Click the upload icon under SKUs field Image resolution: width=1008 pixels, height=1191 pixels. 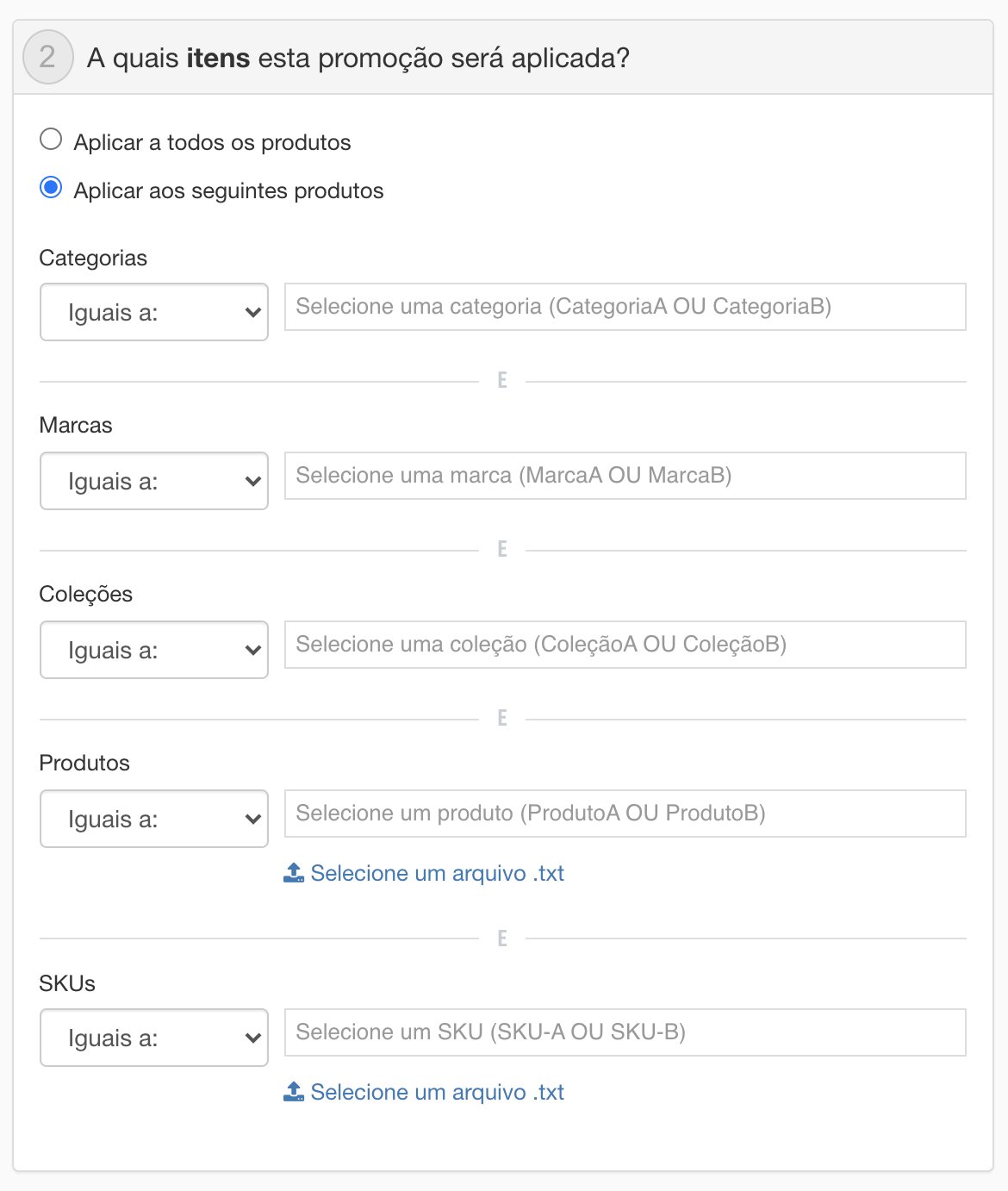294,1092
